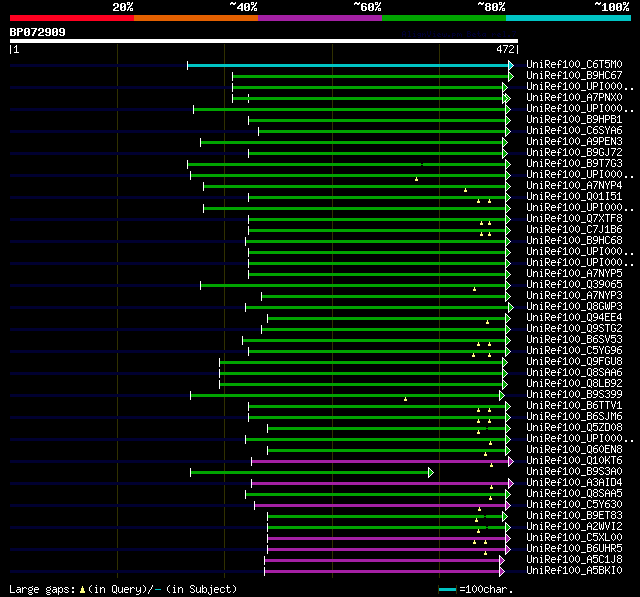Viewport: 640px width, 597px height.
Task: Open hit UniRef100_B9HPB1
Action: point(574,120)
